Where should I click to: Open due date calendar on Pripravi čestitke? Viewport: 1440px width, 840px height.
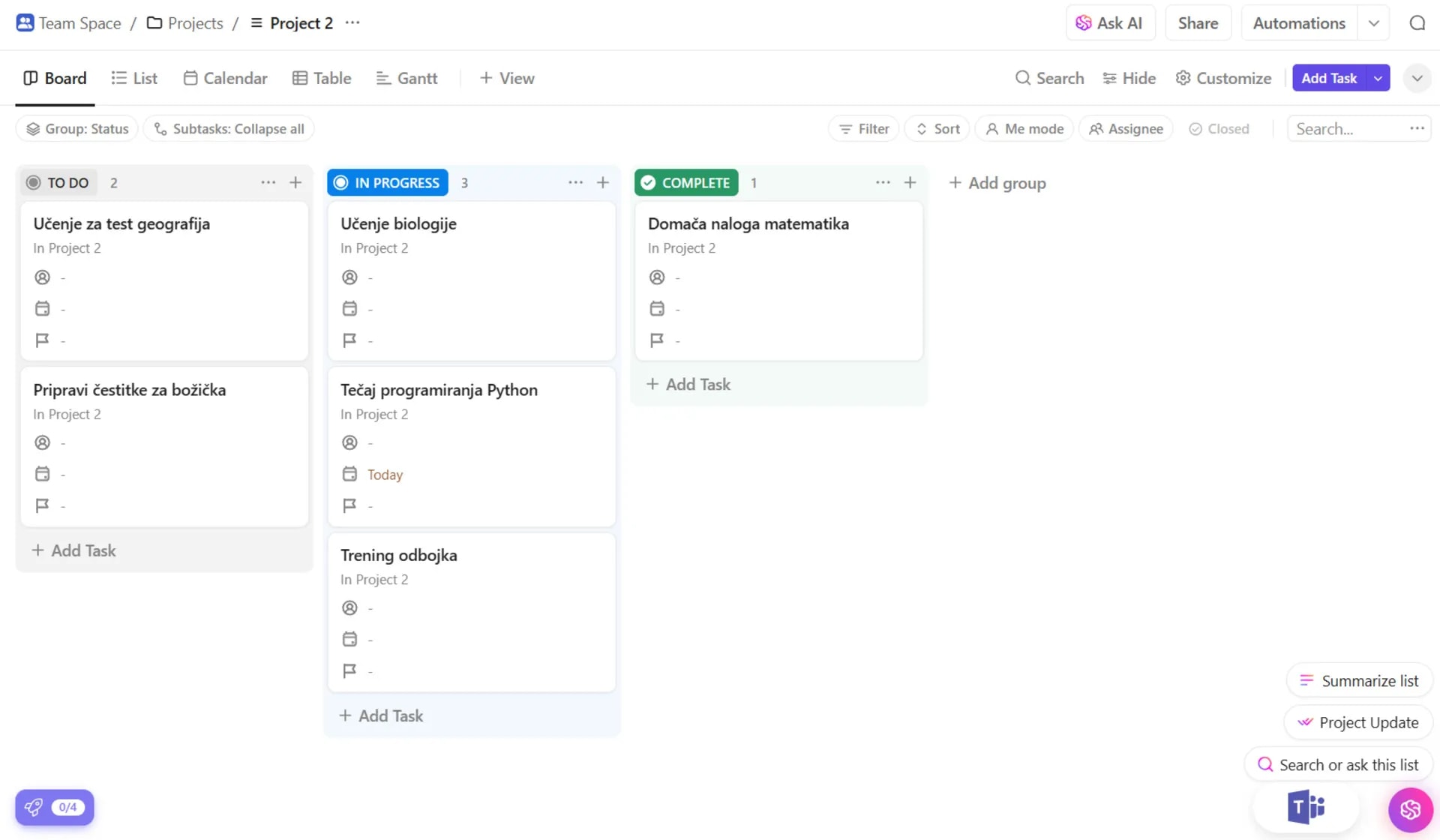(x=43, y=474)
